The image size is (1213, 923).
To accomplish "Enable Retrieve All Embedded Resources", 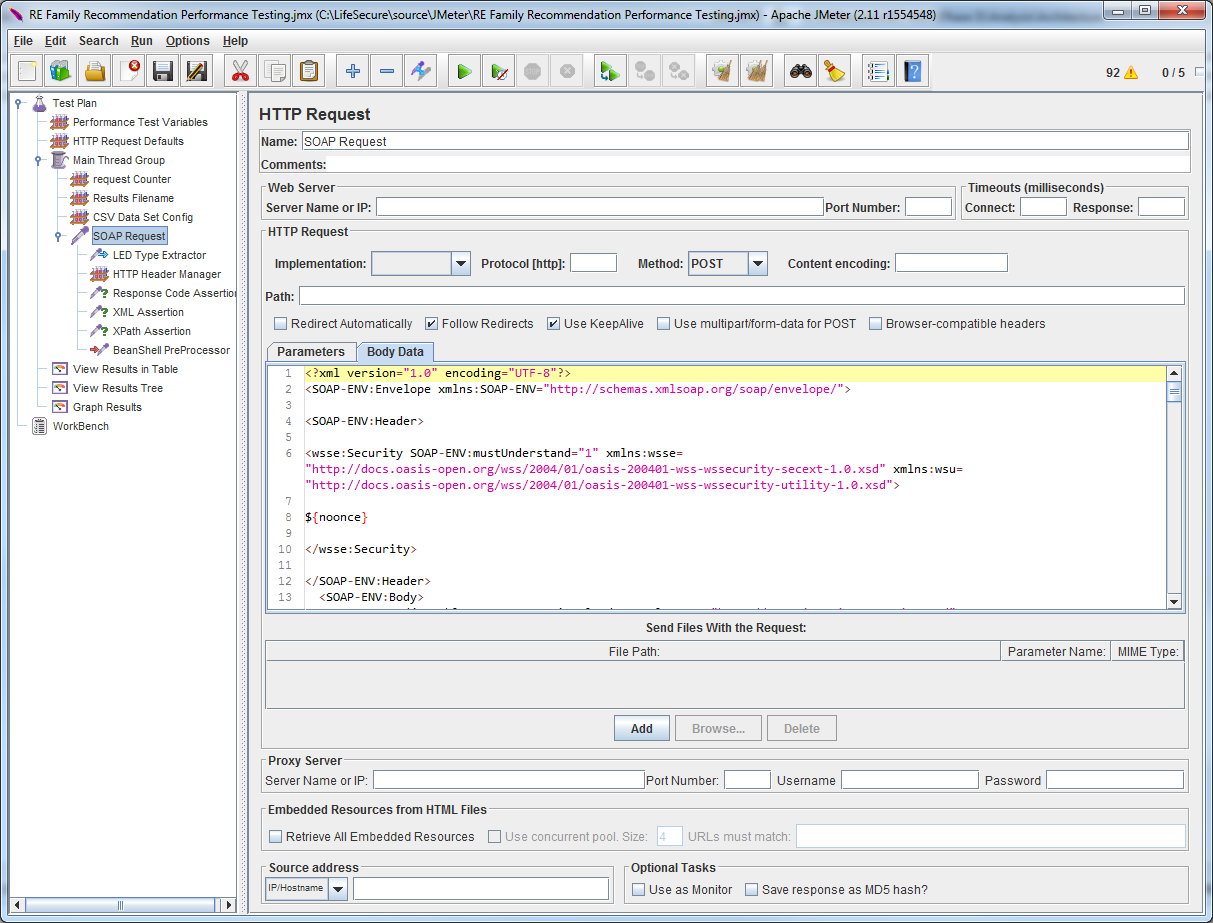I will coord(275,836).
